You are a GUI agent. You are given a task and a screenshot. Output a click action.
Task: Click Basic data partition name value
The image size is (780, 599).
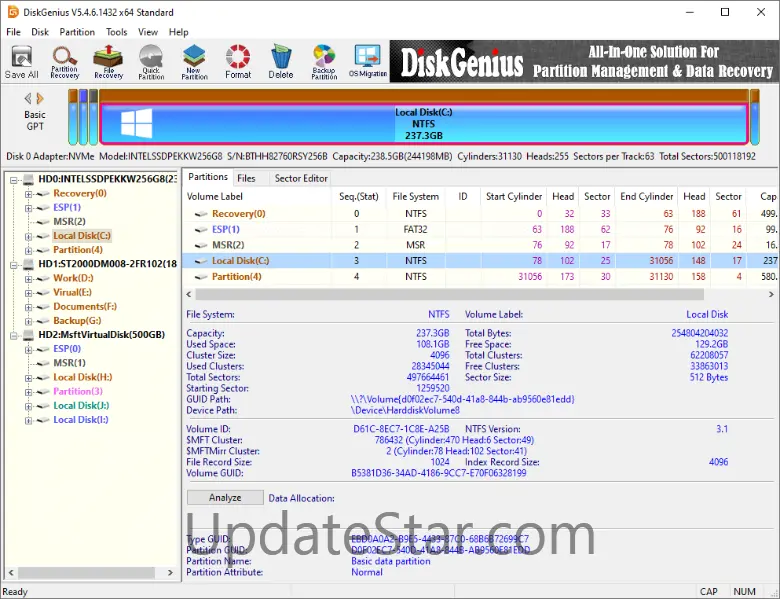coord(391,561)
